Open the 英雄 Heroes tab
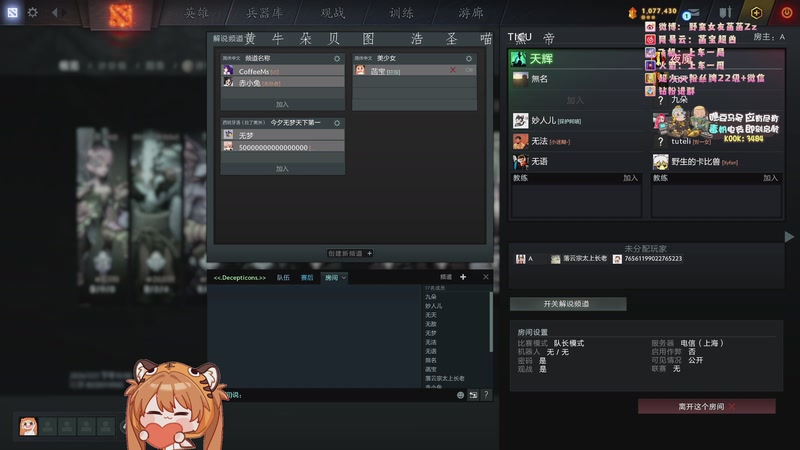Image resolution: width=800 pixels, height=450 pixels. click(x=196, y=13)
